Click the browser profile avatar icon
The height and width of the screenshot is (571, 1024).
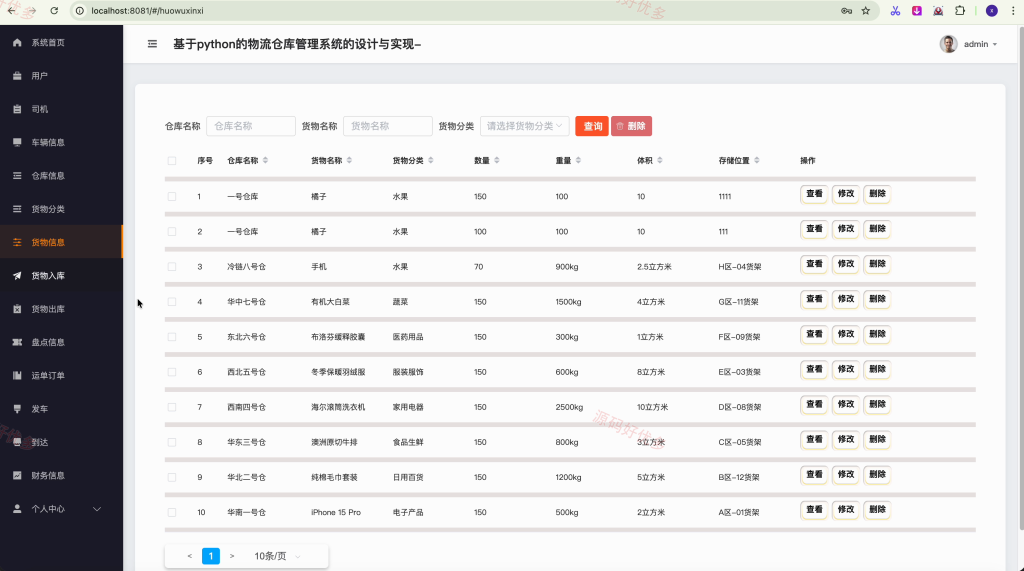[x=991, y=10]
